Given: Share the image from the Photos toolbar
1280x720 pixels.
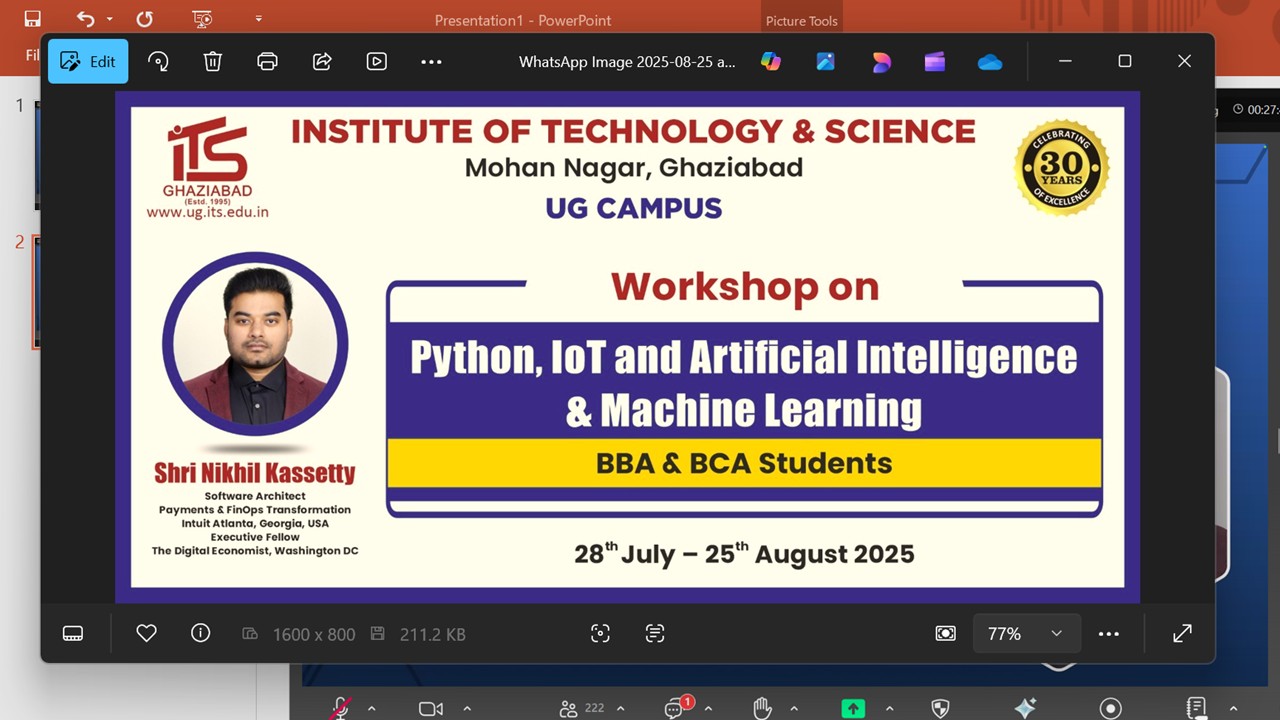Looking at the screenshot, I should 322,61.
